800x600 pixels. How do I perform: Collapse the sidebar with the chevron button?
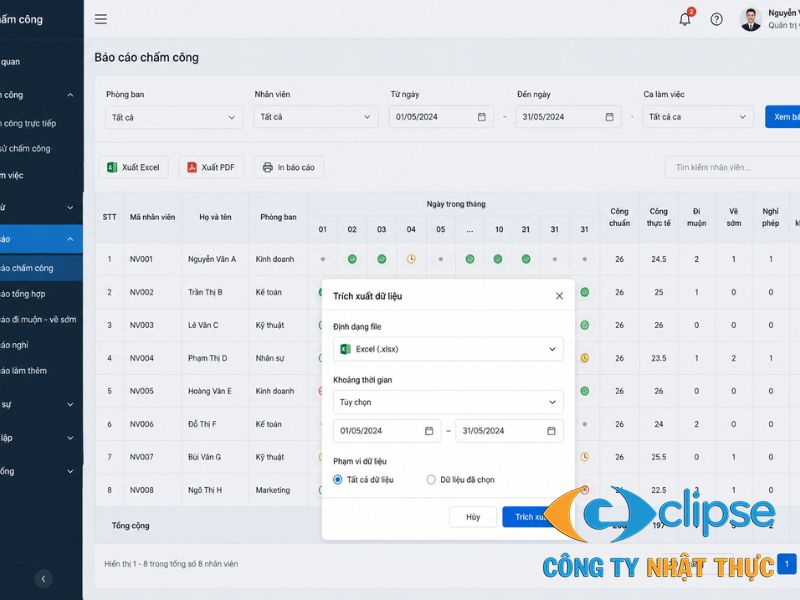[x=43, y=579]
